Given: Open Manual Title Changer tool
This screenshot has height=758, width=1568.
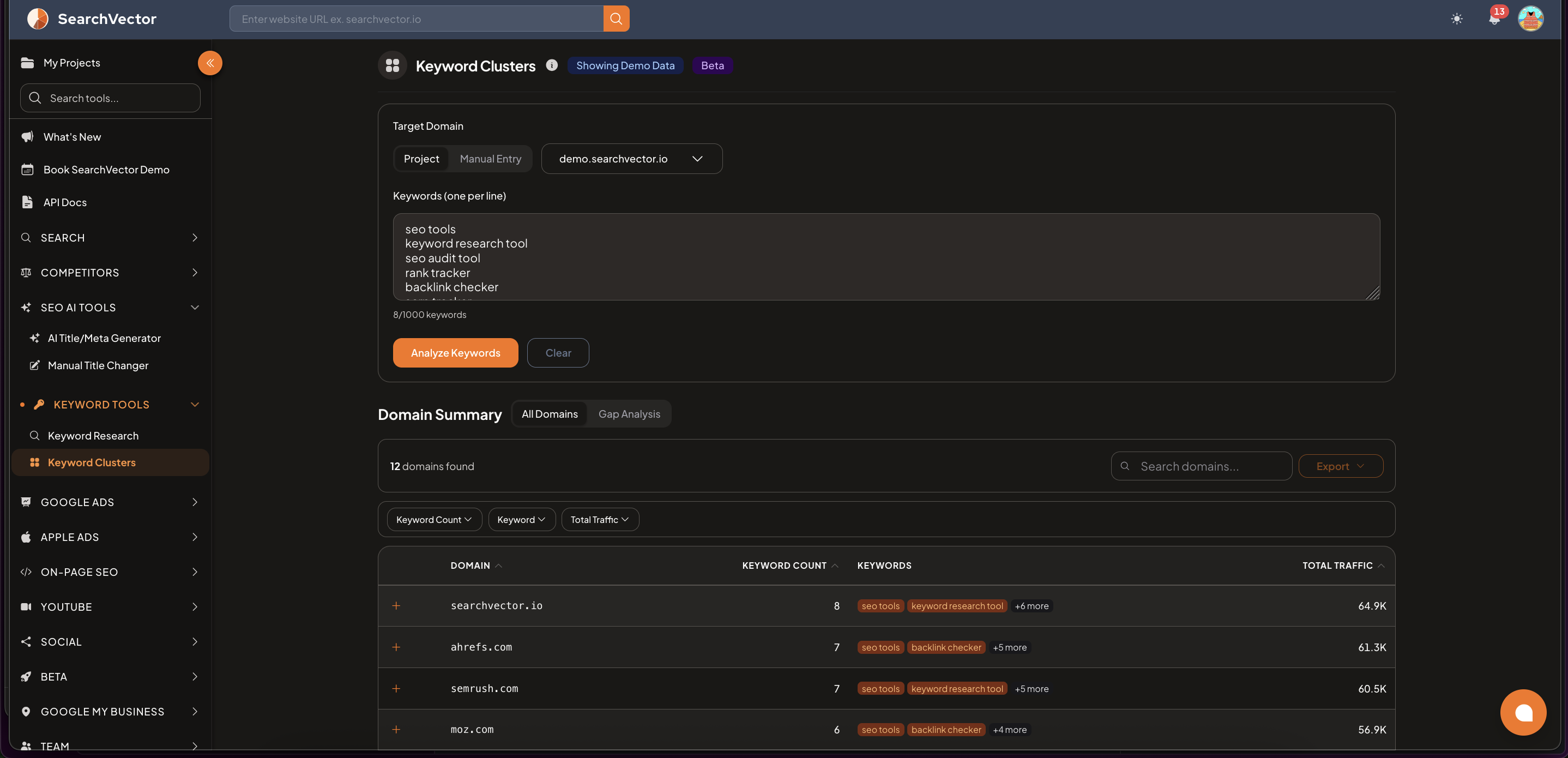Looking at the screenshot, I should [110, 365].
